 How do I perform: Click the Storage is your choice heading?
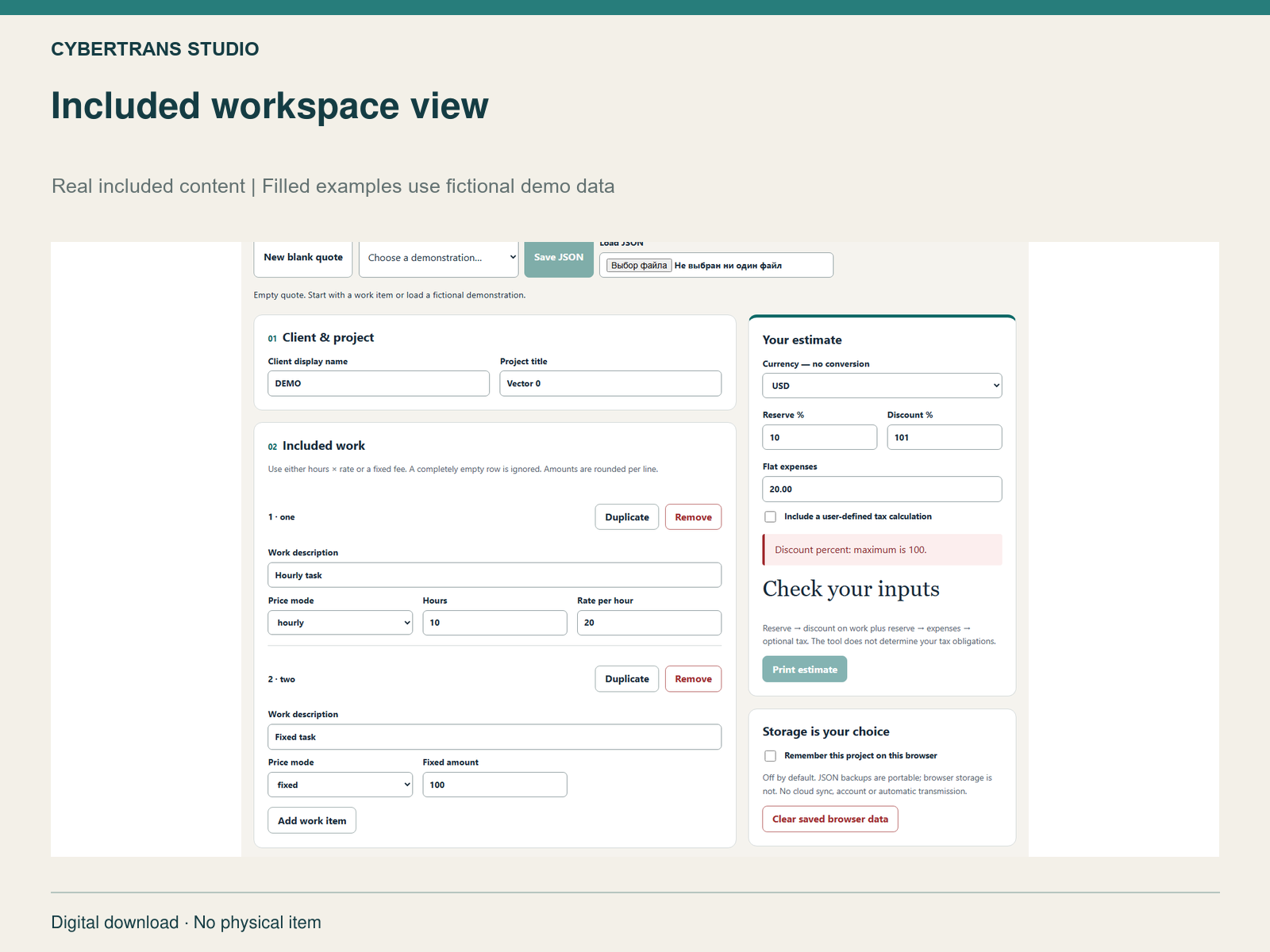click(x=825, y=731)
